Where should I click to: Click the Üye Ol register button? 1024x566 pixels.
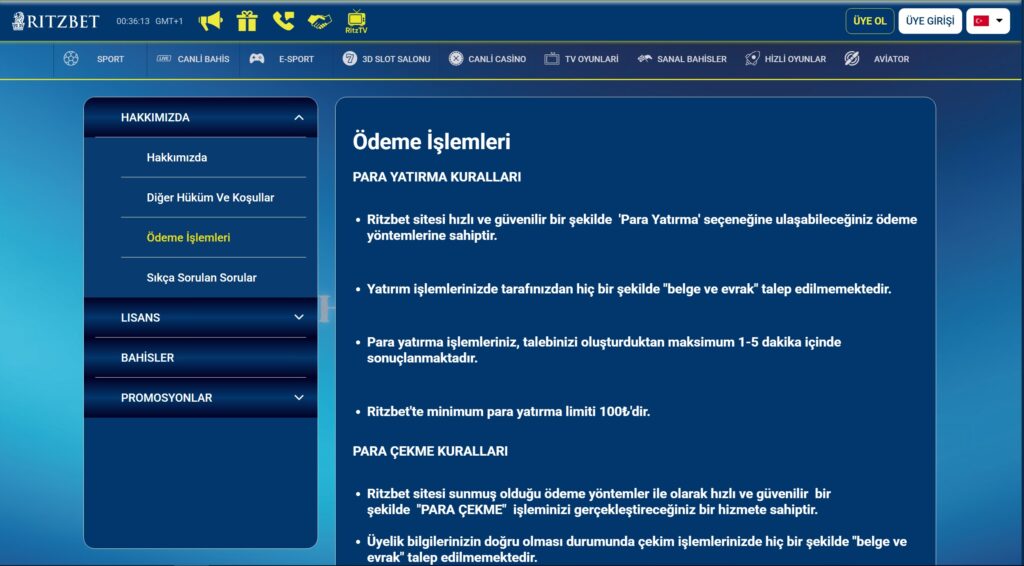tap(870, 21)
